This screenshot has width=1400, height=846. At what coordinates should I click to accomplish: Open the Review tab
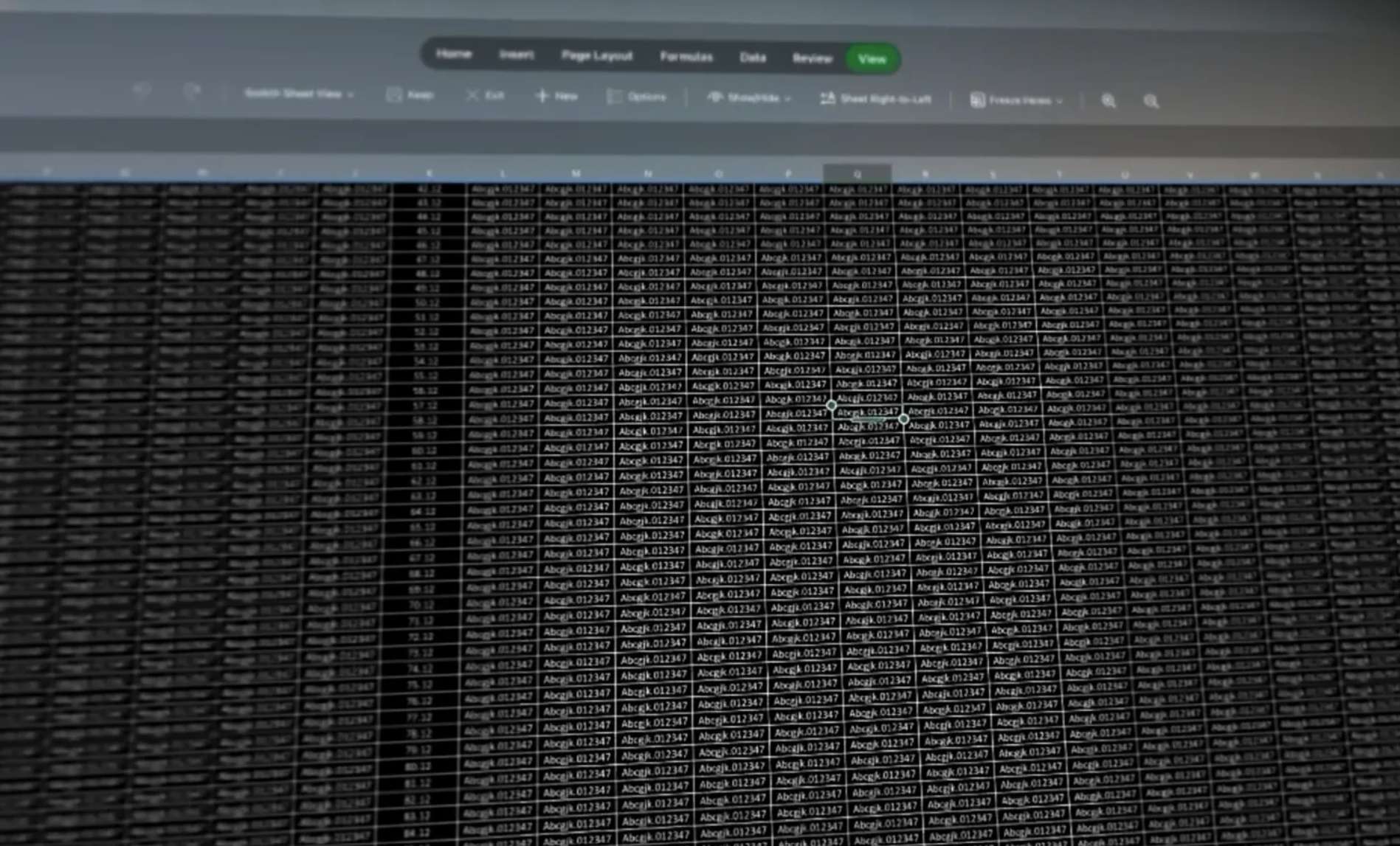click(x=812, y=58)
